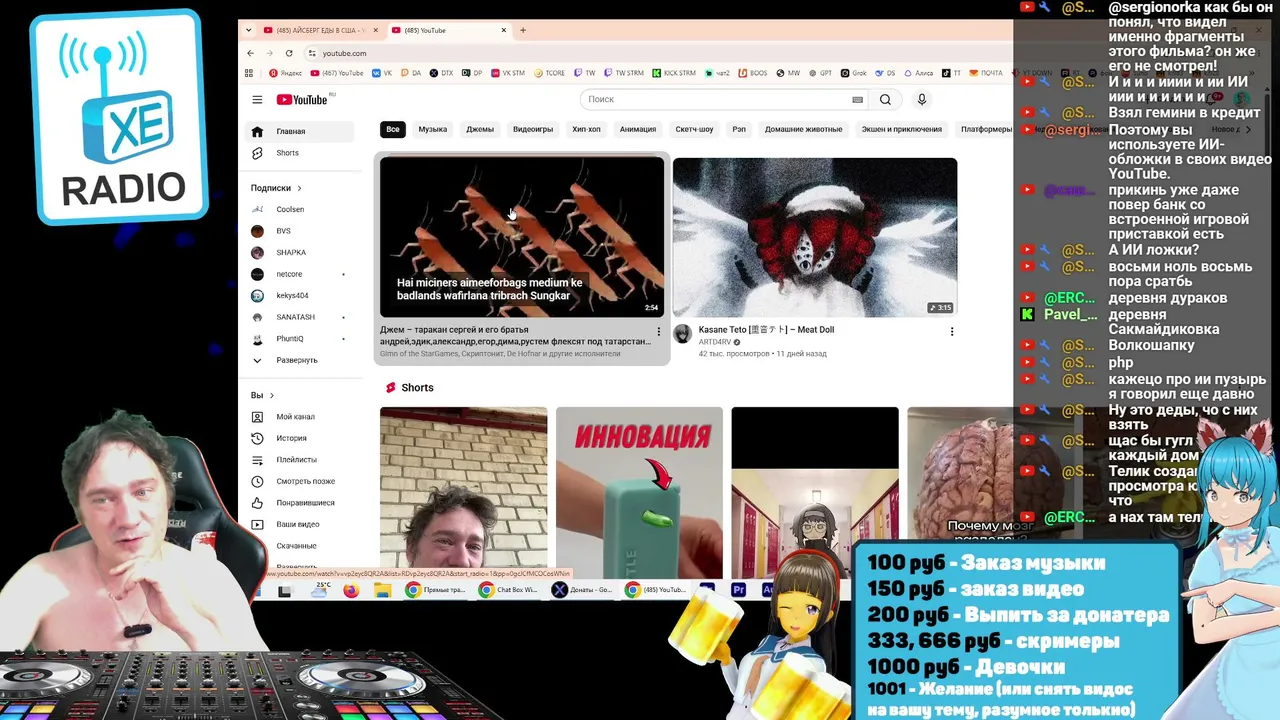This screenshot has width=1280, height=720.
Task: Select the Хип-хоп filter chip
Action: (586, 129)
